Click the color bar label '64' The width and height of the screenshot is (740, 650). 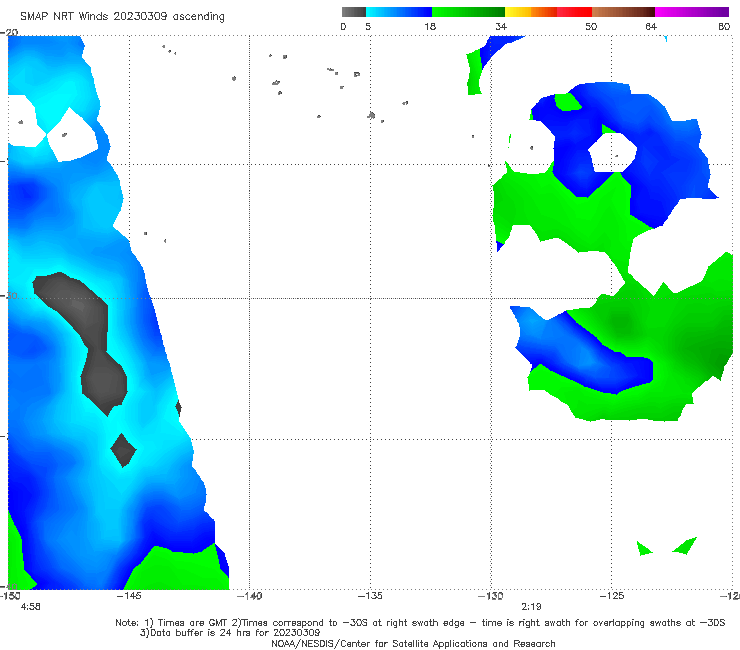click(651, 26)
